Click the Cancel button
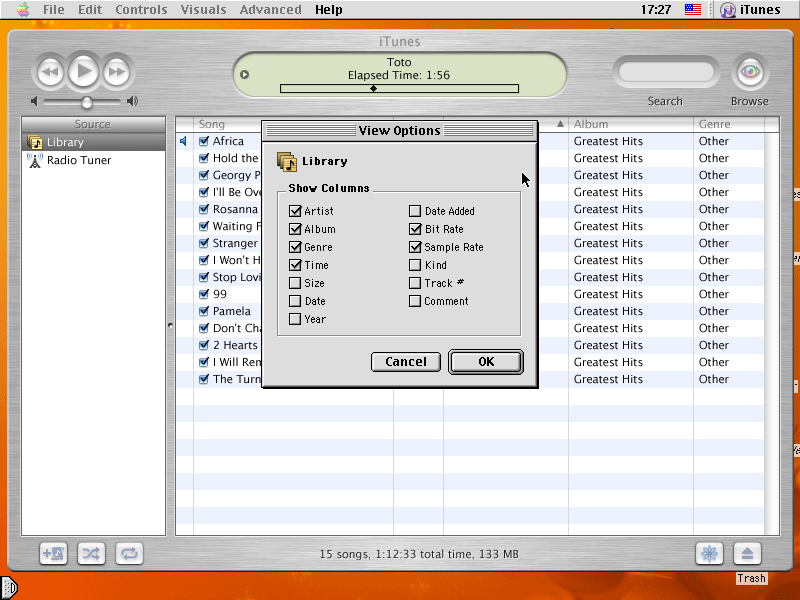 coord(406,362)
